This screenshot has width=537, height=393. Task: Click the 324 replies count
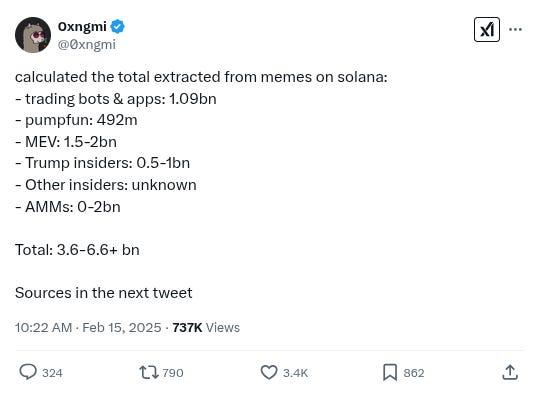tap(52, 373)
